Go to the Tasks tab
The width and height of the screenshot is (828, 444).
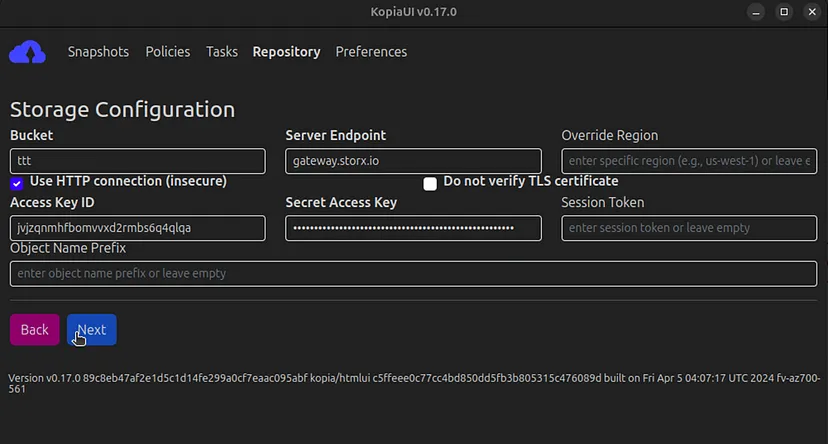point(221,52)
